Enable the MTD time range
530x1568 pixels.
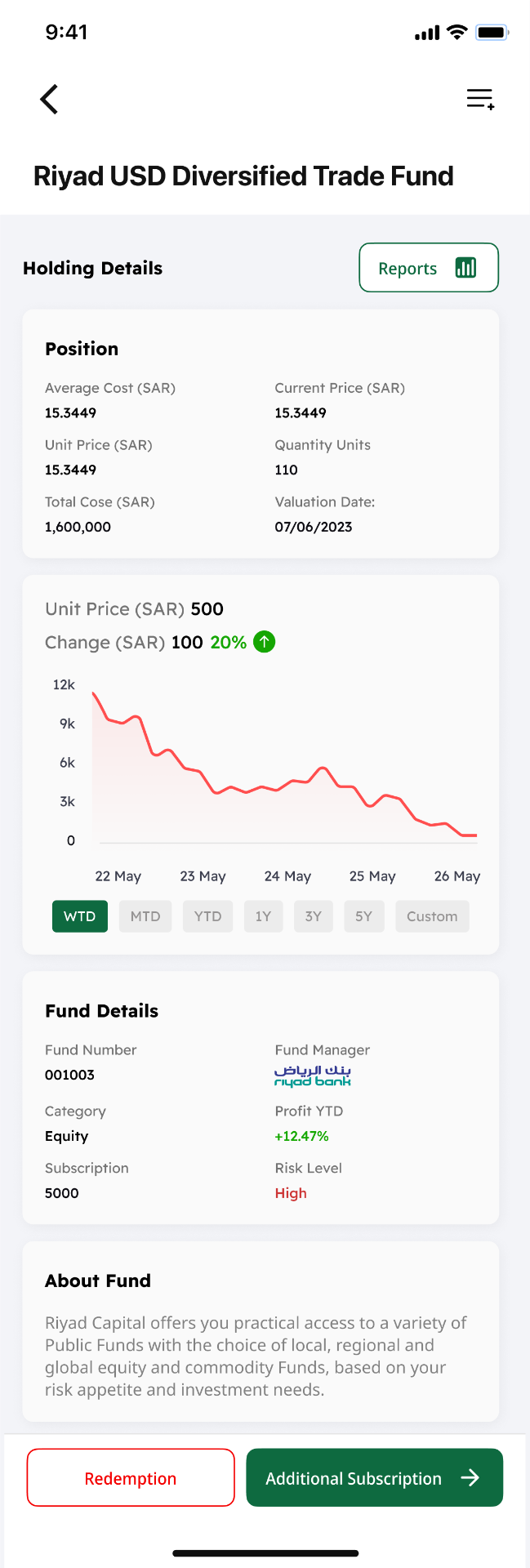[145, 915]
